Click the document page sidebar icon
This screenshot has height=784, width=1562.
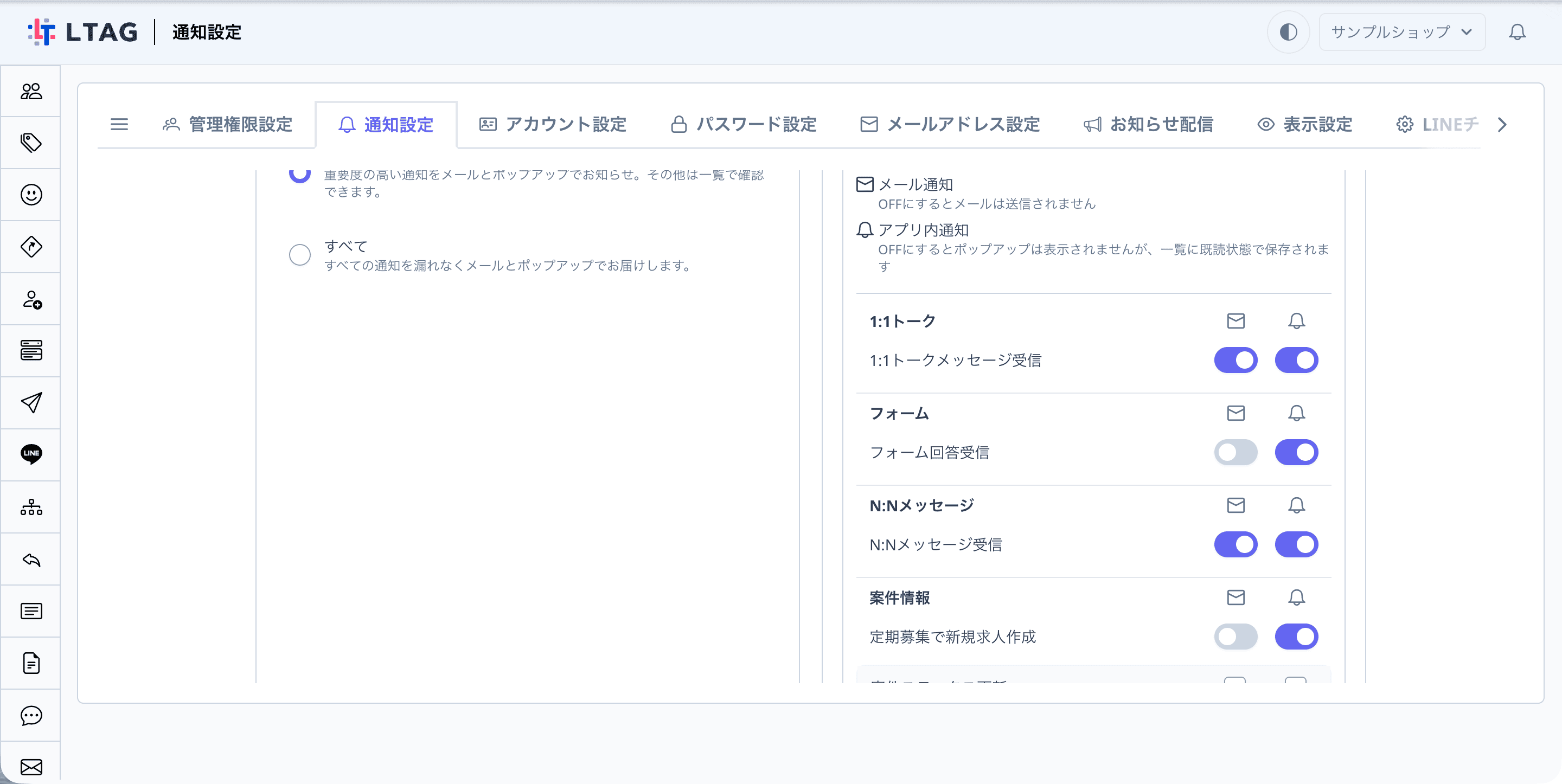[x=31, y=663]
